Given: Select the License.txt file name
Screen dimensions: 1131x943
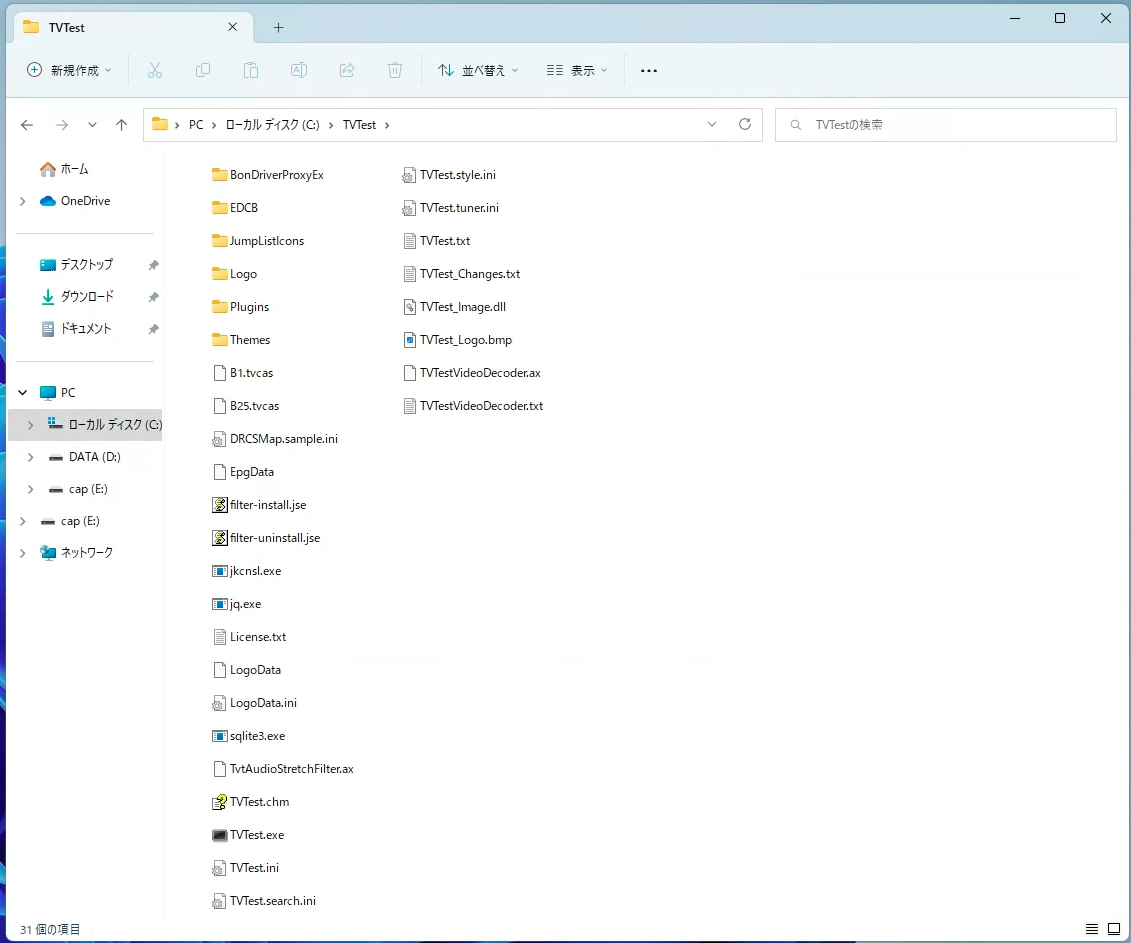Looking at the screenshot, I should (258, 637).
